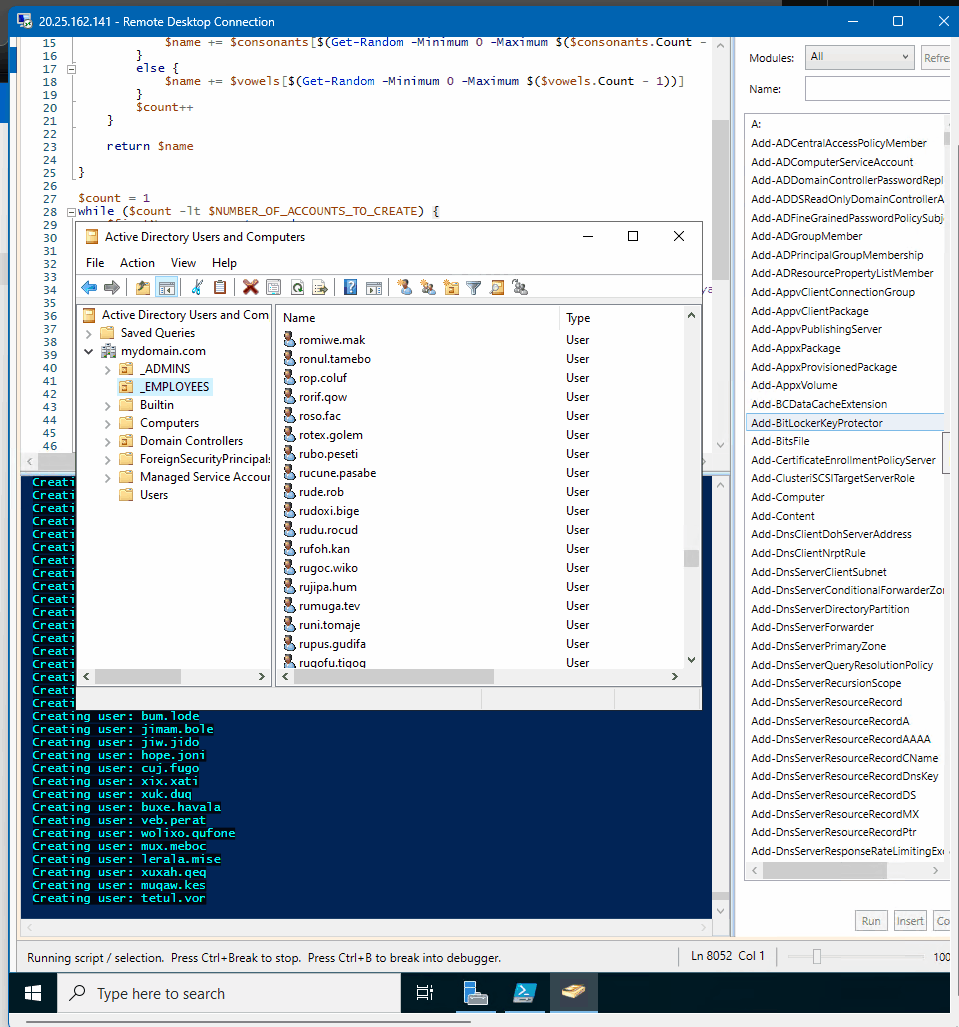Click Create new user icon

(405, 288)
